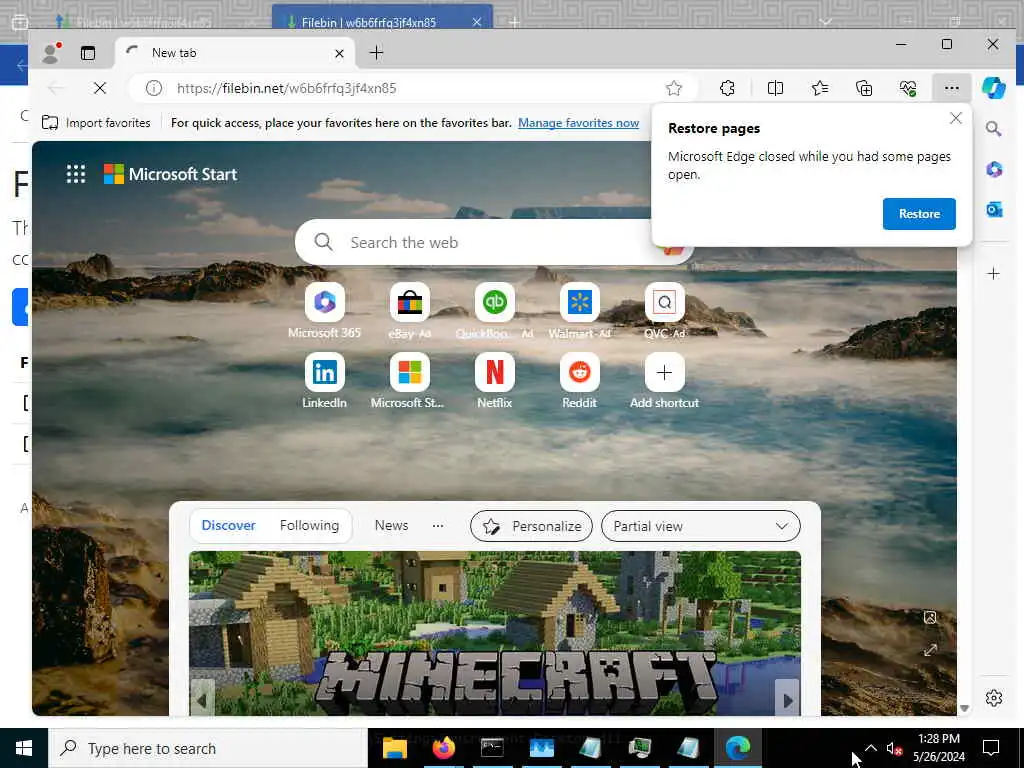Open QuickBooks shortcut tile
Image resolution: width=1024 pixels, height=768 pixels.
[494, 311]
